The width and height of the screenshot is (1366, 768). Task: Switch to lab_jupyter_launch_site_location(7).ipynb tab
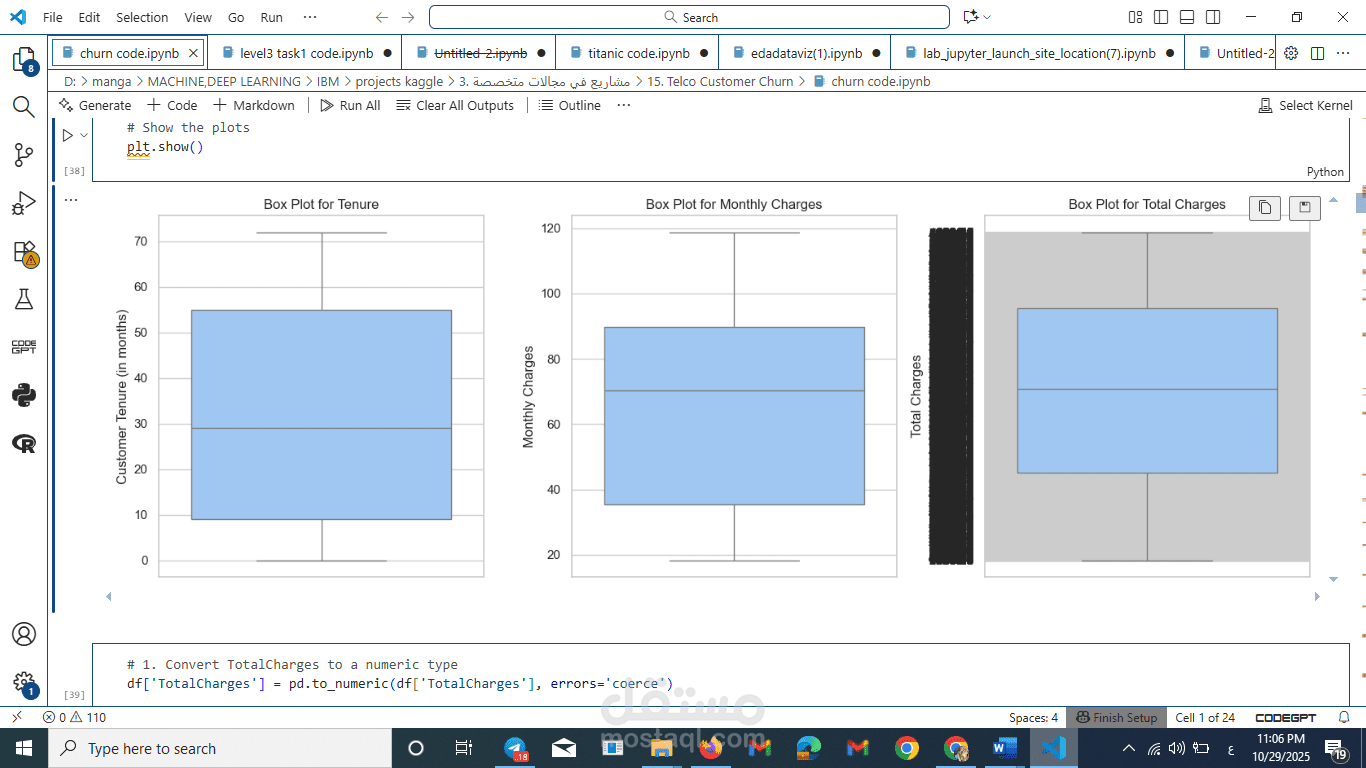tap(1038, 53)
